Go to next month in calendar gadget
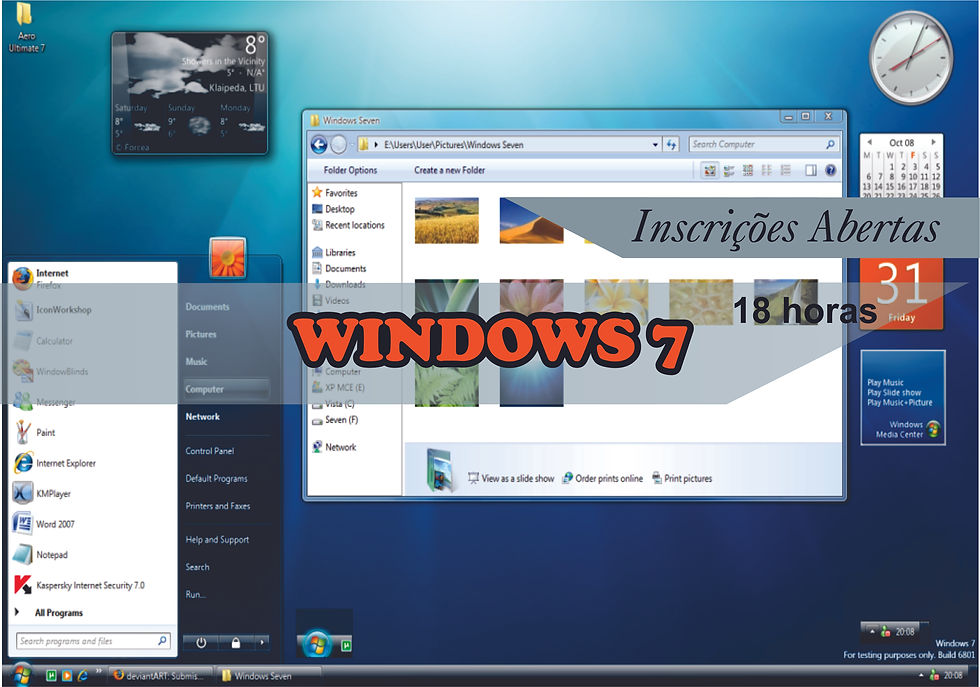The width and height of the screenshot is (980, 687). pos(933,142)
